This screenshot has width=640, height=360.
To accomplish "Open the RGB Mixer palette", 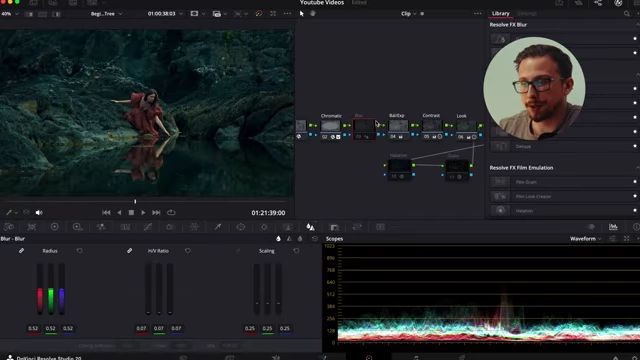I will [x=101, y=227].
